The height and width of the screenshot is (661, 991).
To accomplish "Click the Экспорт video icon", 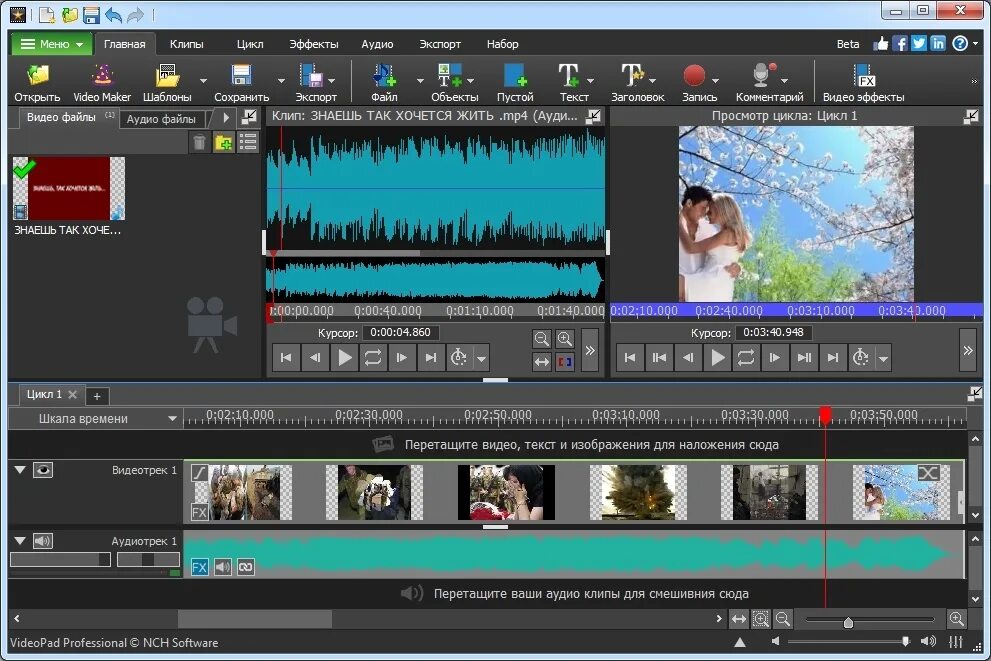I will click(x=311, y=77).
